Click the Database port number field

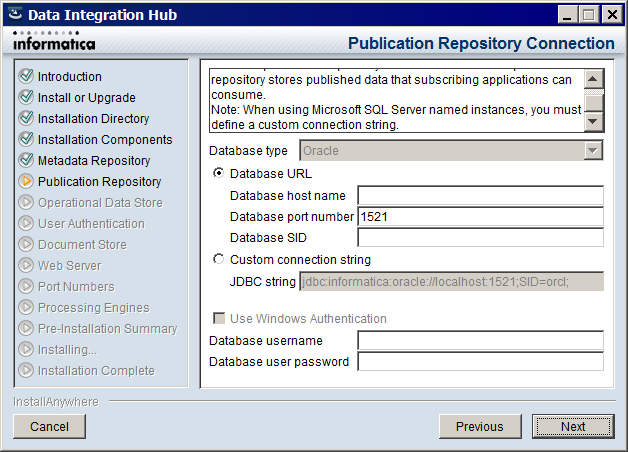tap(480, 217)
